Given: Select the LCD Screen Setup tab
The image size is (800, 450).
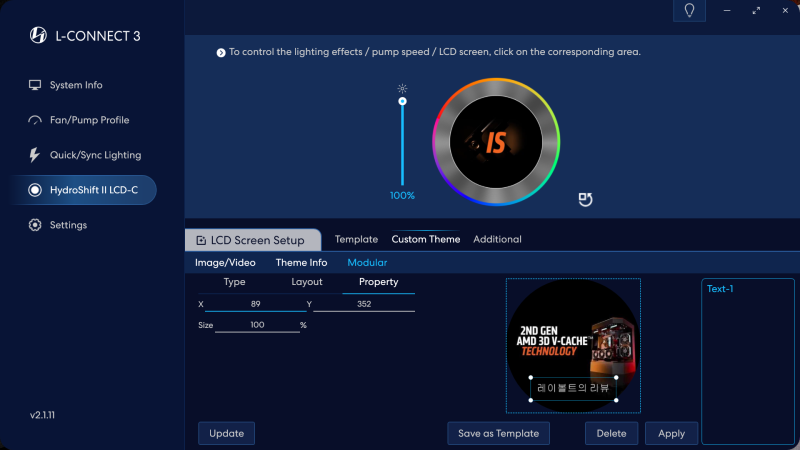Looking at the screenshot, I should [x=253, y=240].
